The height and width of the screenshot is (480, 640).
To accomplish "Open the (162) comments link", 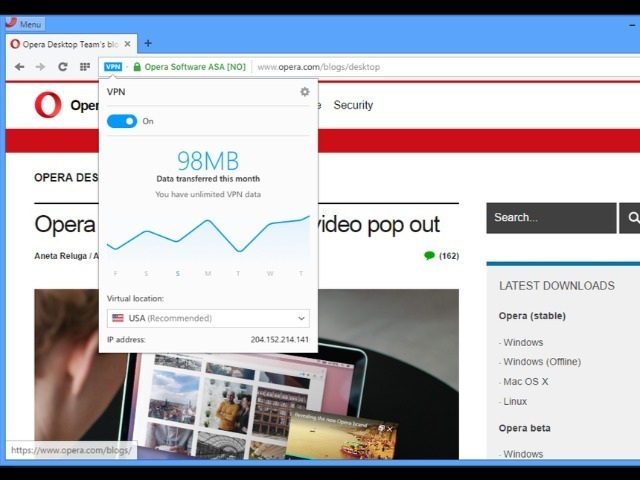I will (449, 256).
